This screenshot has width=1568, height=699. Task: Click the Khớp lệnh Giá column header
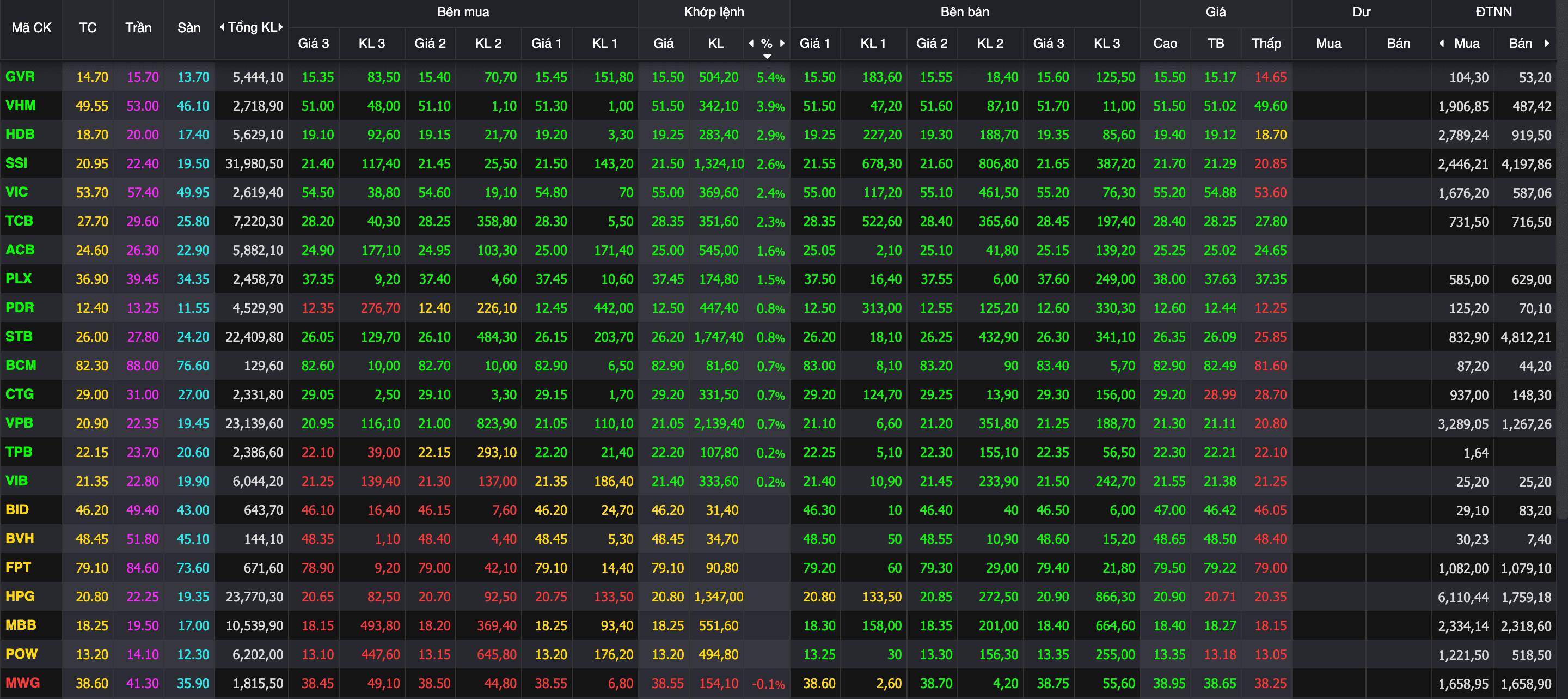[664, 43]
